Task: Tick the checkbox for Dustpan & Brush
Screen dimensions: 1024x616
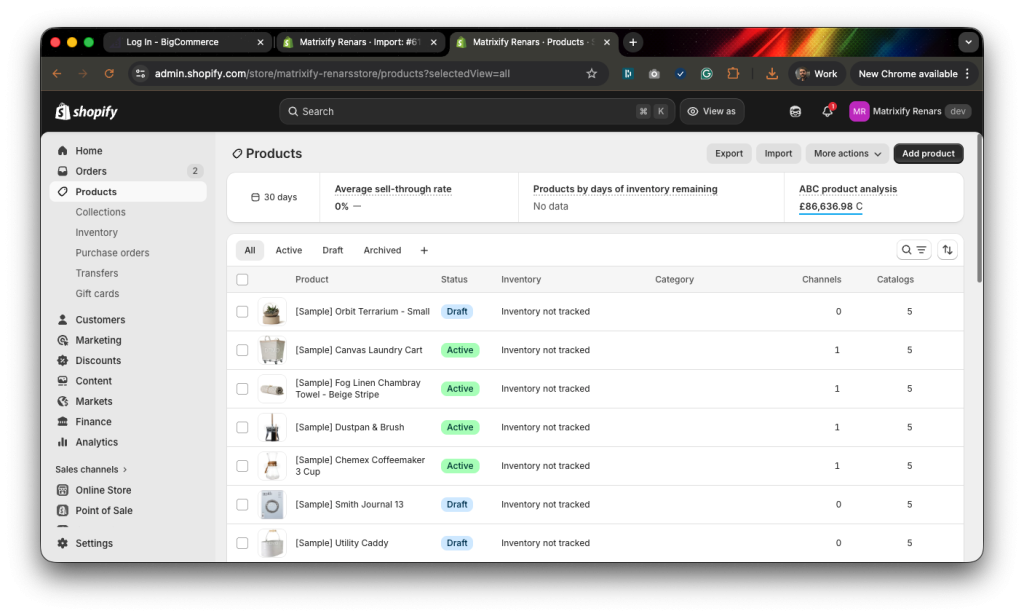Action: (x=242, y=427)
